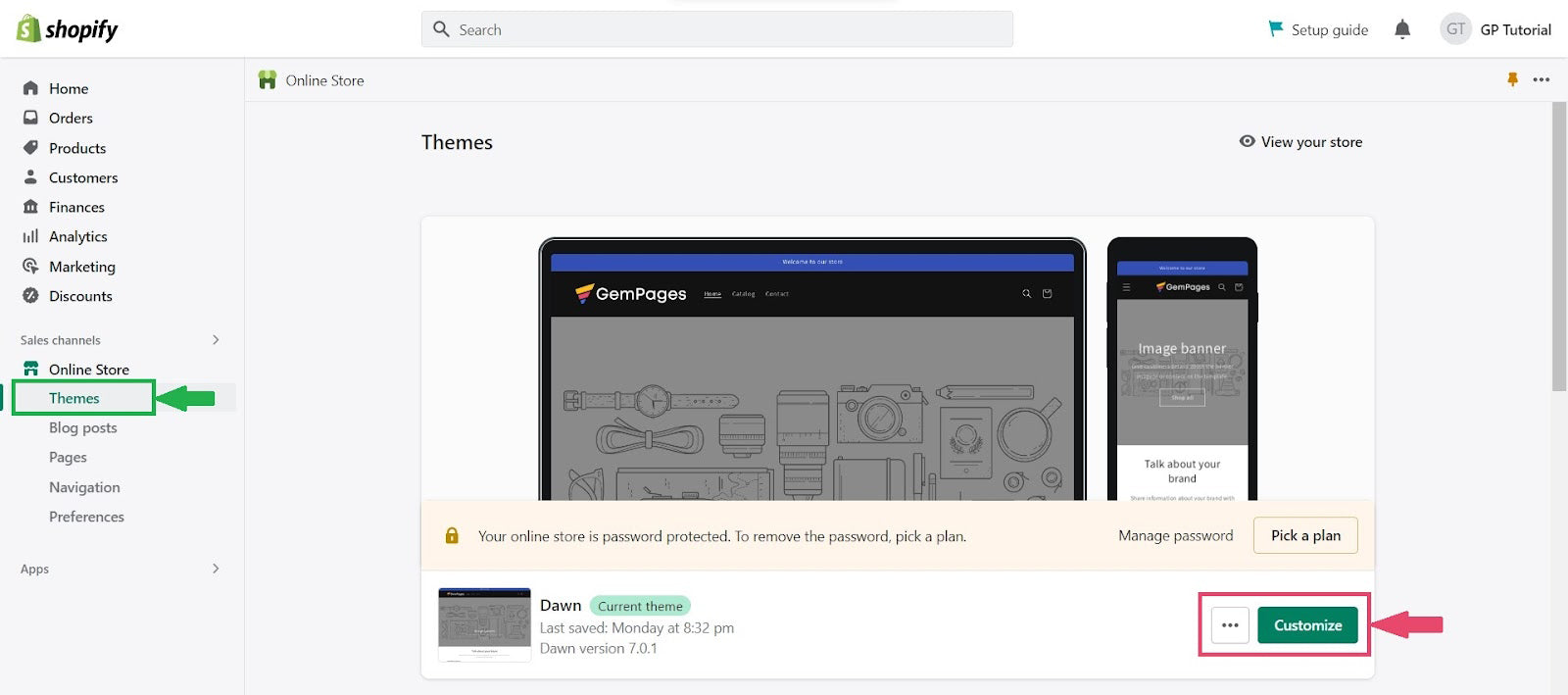The image size is (1568, 695).
Task: Click the Shopify logo
Action: click(x=67, y=29)
